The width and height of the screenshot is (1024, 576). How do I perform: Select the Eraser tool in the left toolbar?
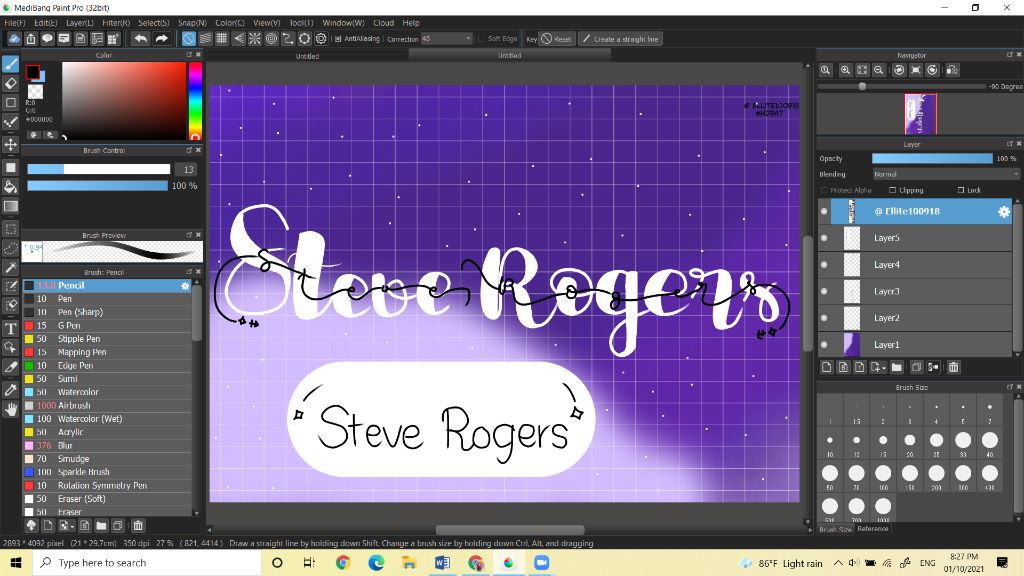tap(10, 83)
